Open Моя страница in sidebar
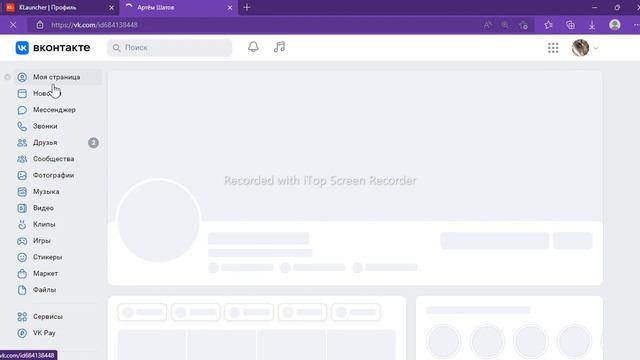The width and height of the screenshot is (640, 360). pyautogui.click(x=58, y=77)
